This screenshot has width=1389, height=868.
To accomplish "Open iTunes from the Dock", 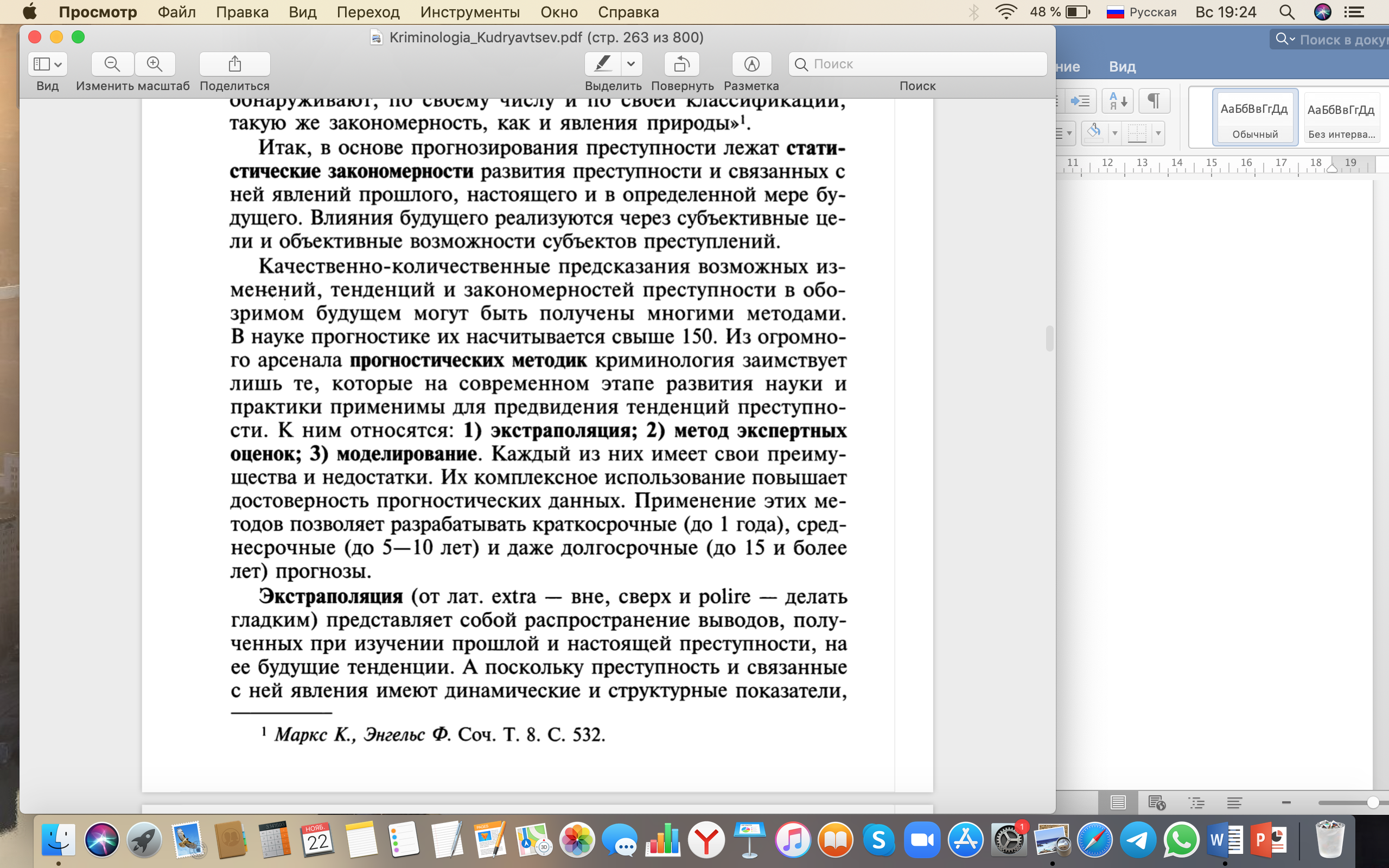I will (793, 840).
